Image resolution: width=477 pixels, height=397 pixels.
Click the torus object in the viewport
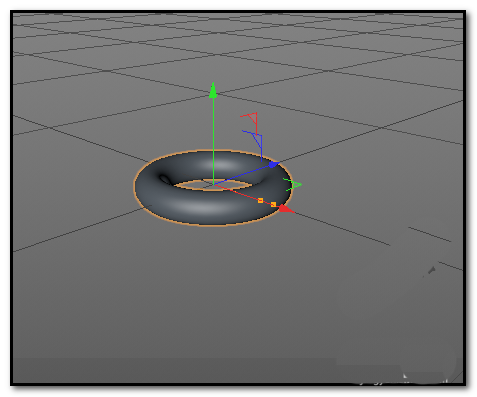(x=213, y=188)
